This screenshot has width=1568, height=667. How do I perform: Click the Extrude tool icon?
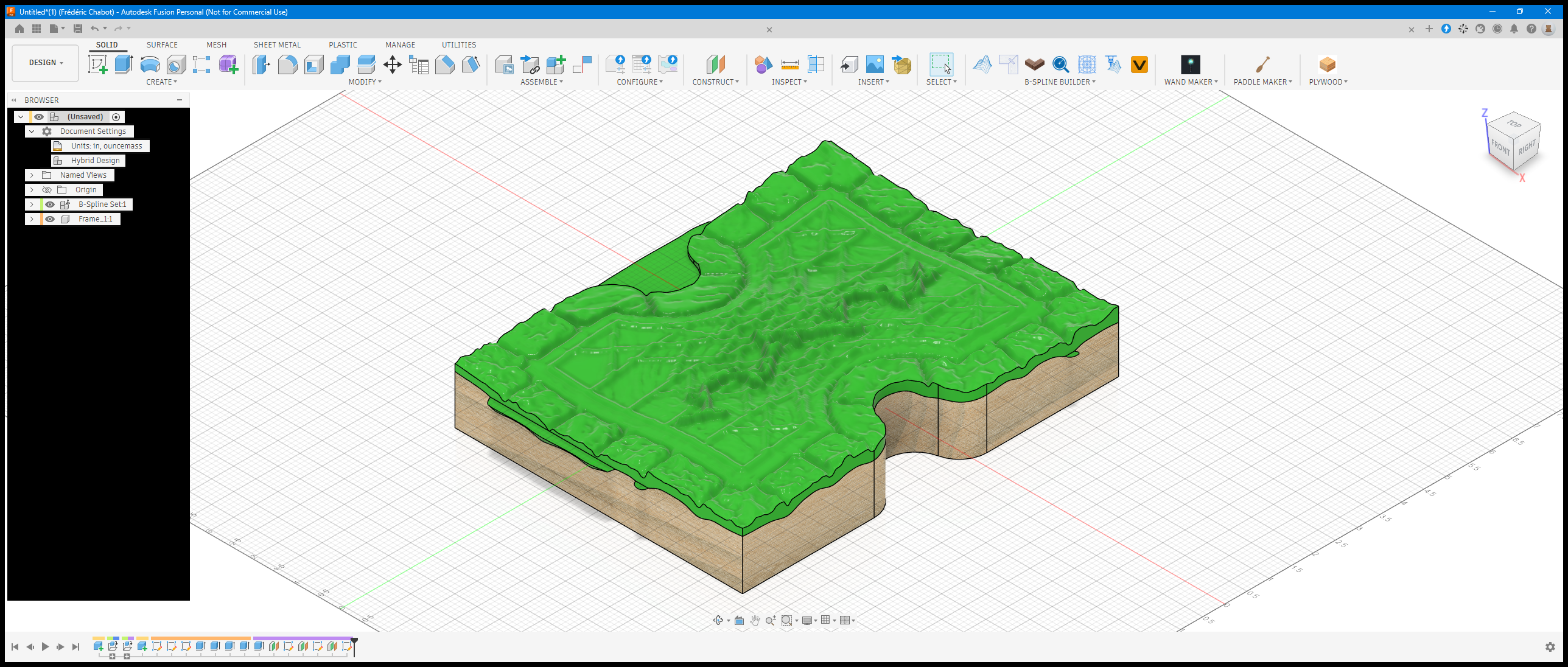click(x=124, y=65)
